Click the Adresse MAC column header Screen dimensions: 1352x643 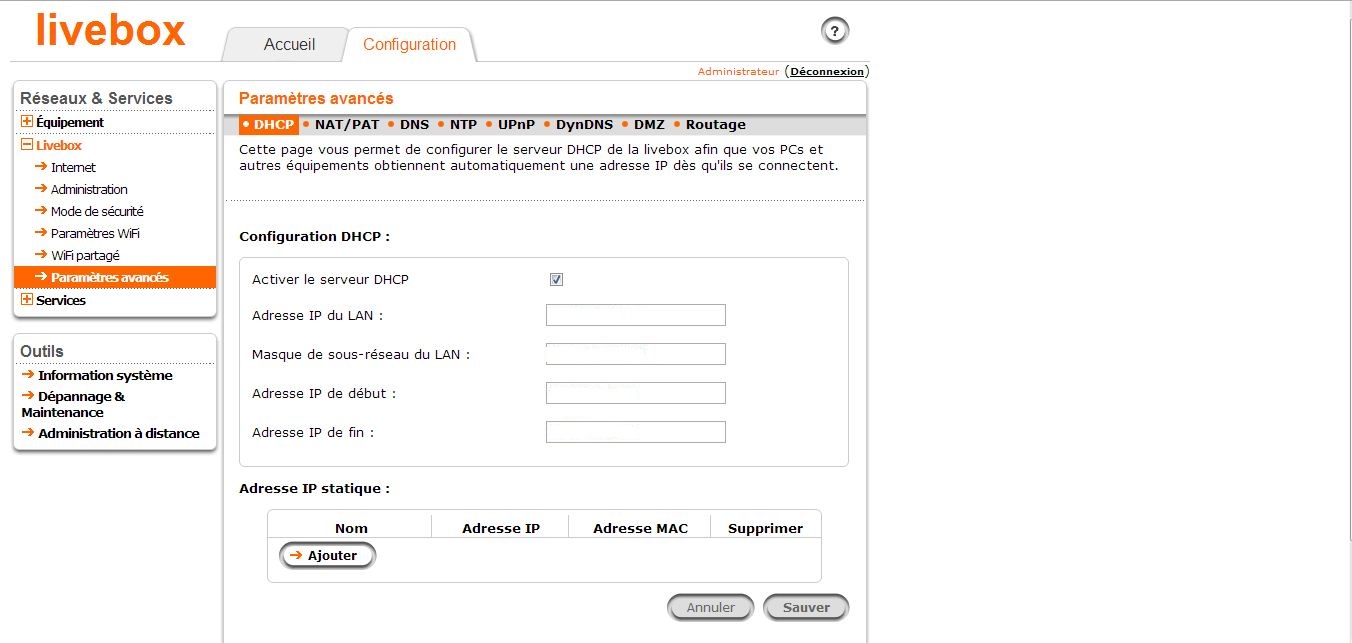click(x=640, y=528)
